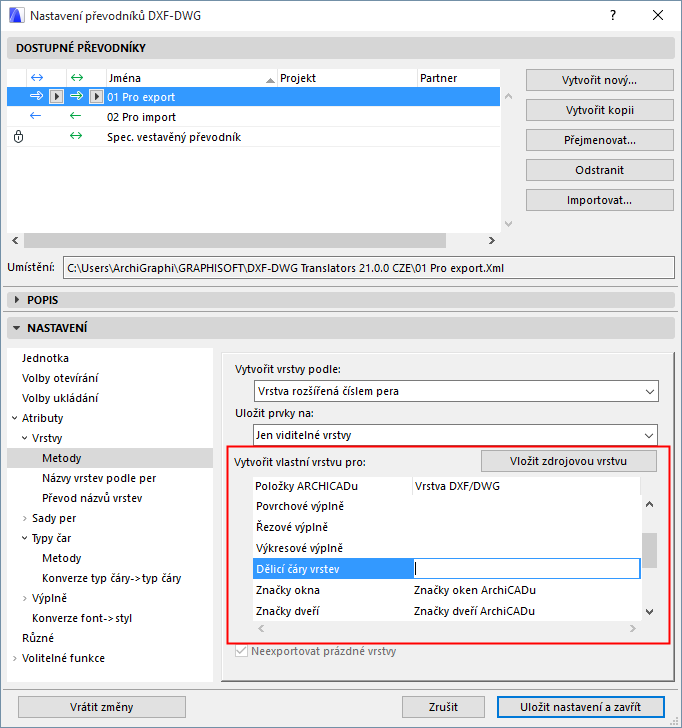Click lock icon of Spec. vestavěný převodník

tap(18, 136)
